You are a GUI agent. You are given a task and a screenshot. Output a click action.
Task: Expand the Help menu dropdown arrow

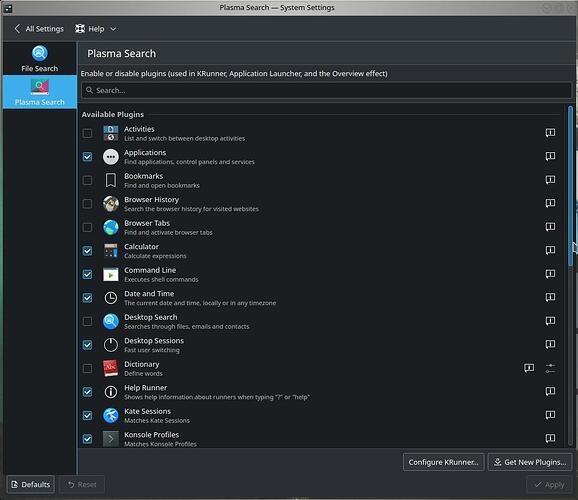113,29
